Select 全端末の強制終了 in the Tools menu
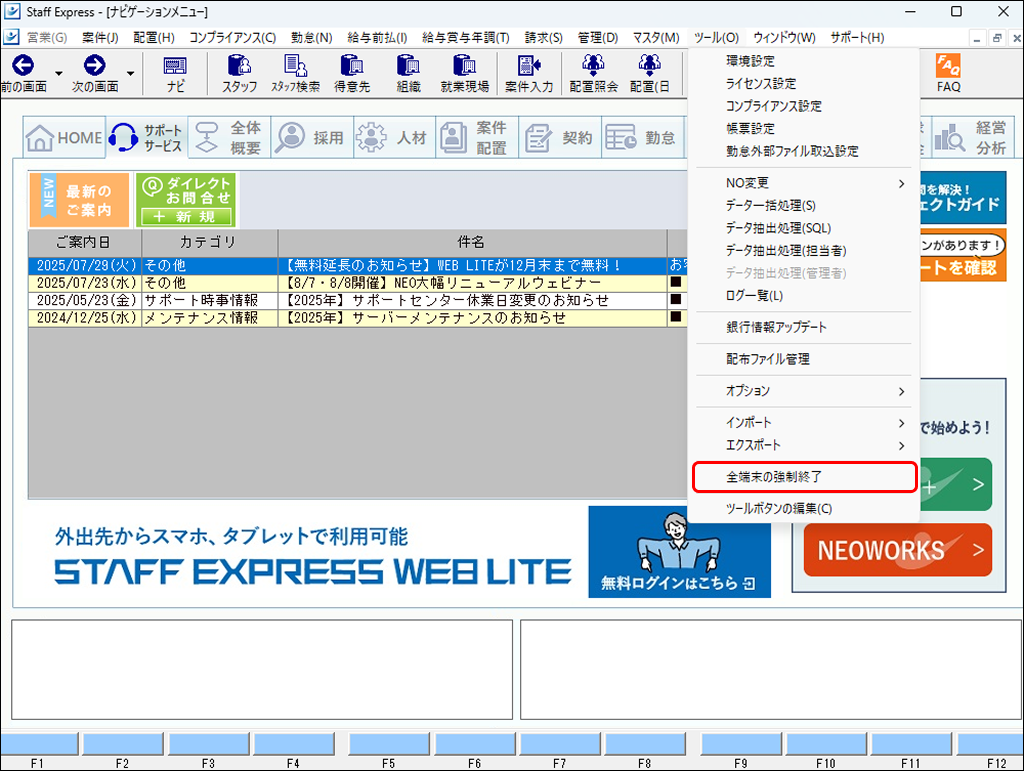This screenshot has height=771, width=1024. click(803, 477)
